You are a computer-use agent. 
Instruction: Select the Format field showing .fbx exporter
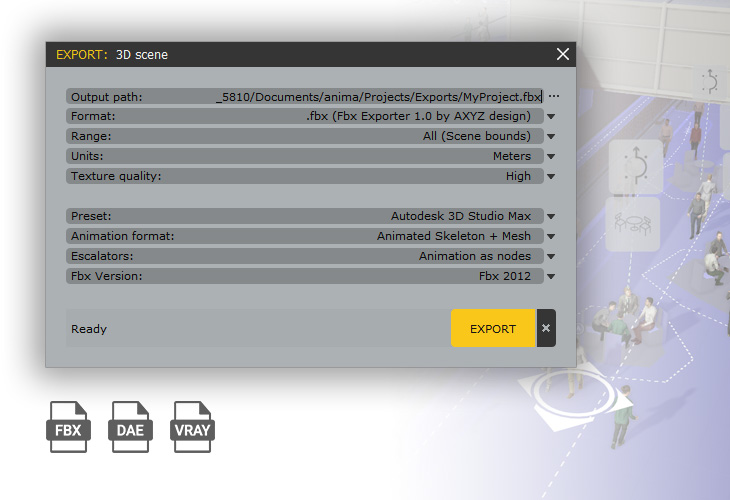point(304,116)
